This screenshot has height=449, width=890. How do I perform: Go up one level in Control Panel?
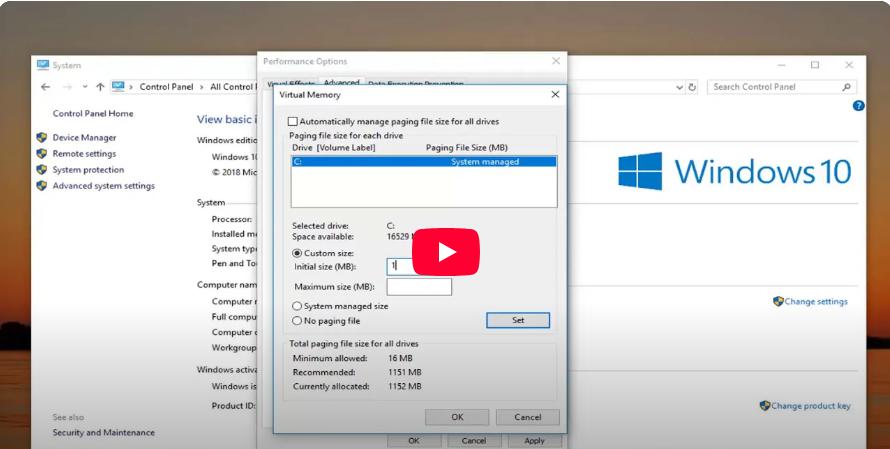(100, 87)
